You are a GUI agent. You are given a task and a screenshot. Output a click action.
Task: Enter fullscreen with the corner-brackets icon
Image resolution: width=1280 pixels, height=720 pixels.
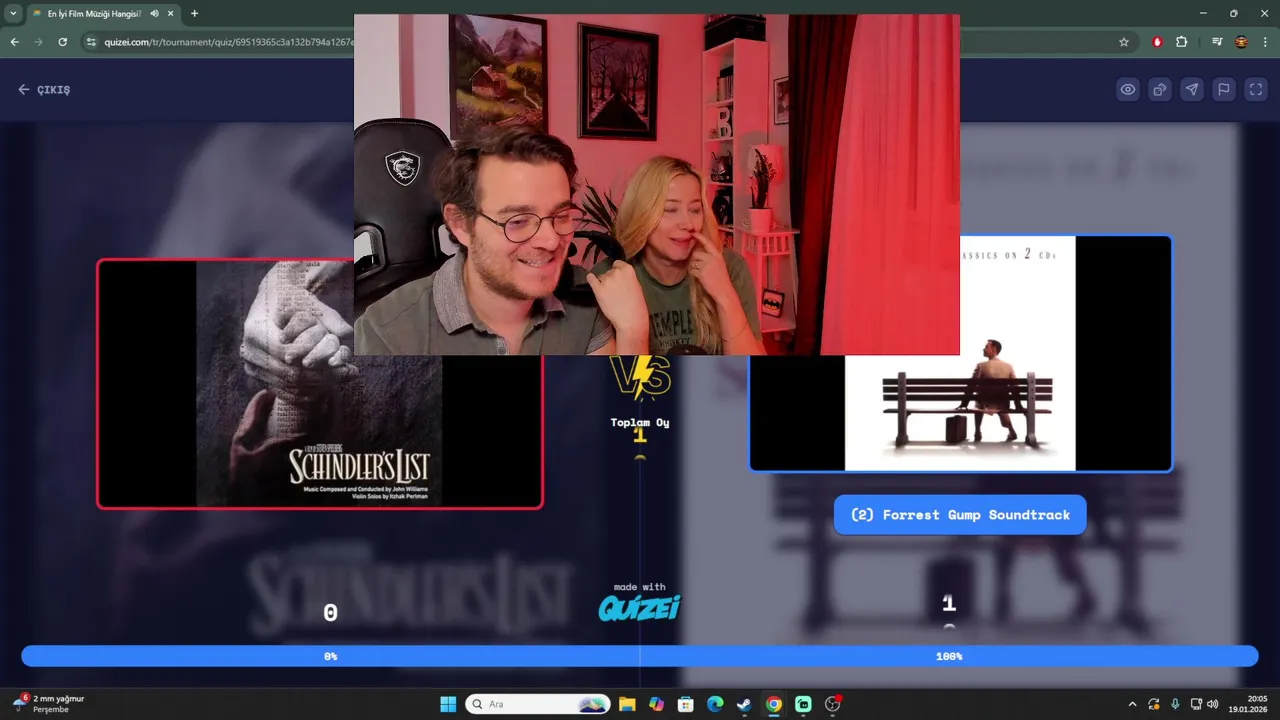tap(1256, 89)
